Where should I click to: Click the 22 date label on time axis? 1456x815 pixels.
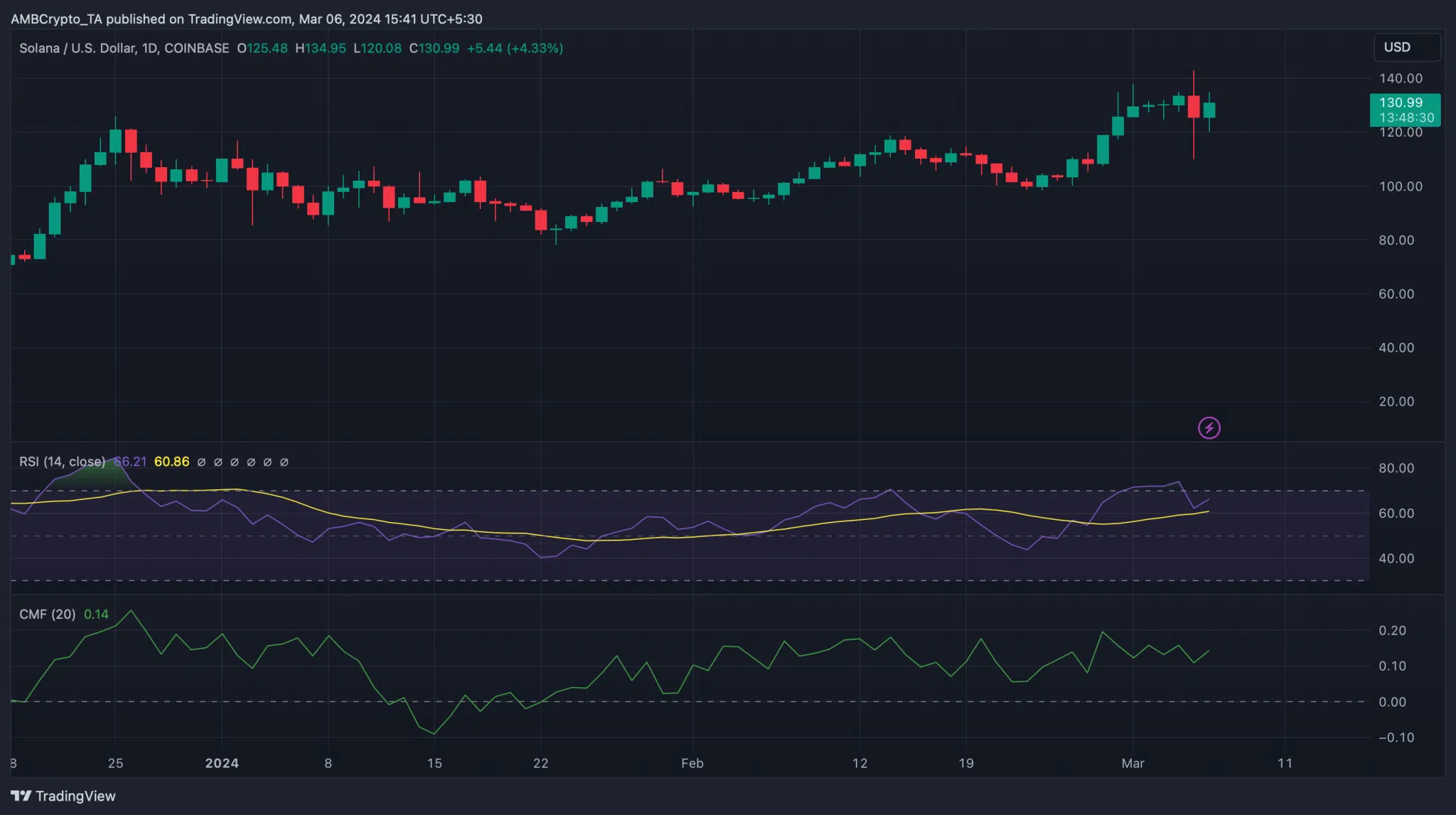click(x=540, y=763)
